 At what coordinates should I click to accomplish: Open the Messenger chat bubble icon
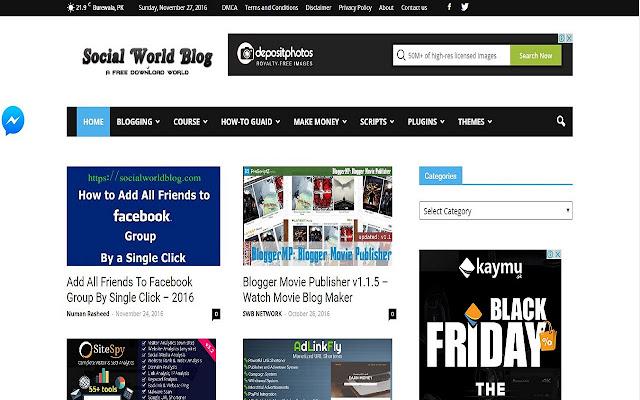(x=13, y=120)
